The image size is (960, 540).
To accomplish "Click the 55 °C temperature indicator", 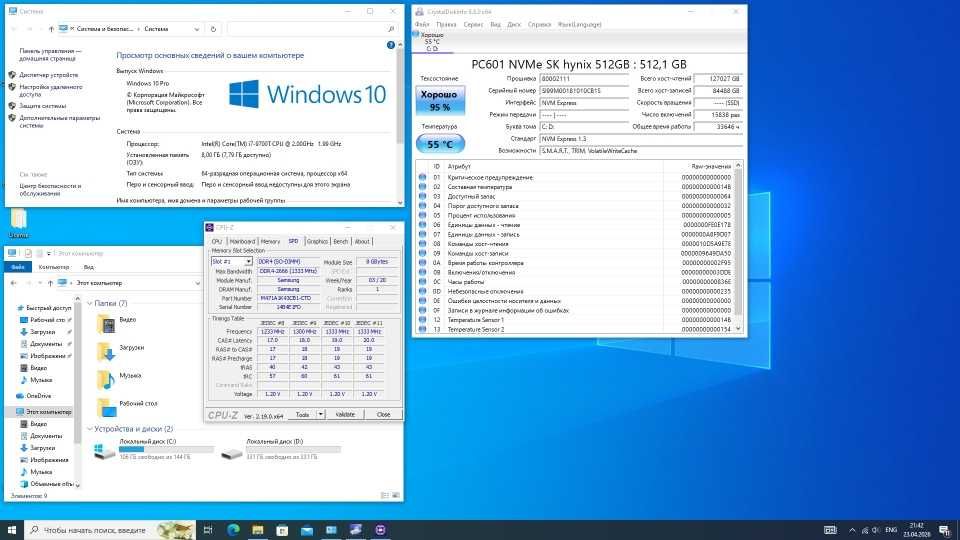I will pos(440,144).
